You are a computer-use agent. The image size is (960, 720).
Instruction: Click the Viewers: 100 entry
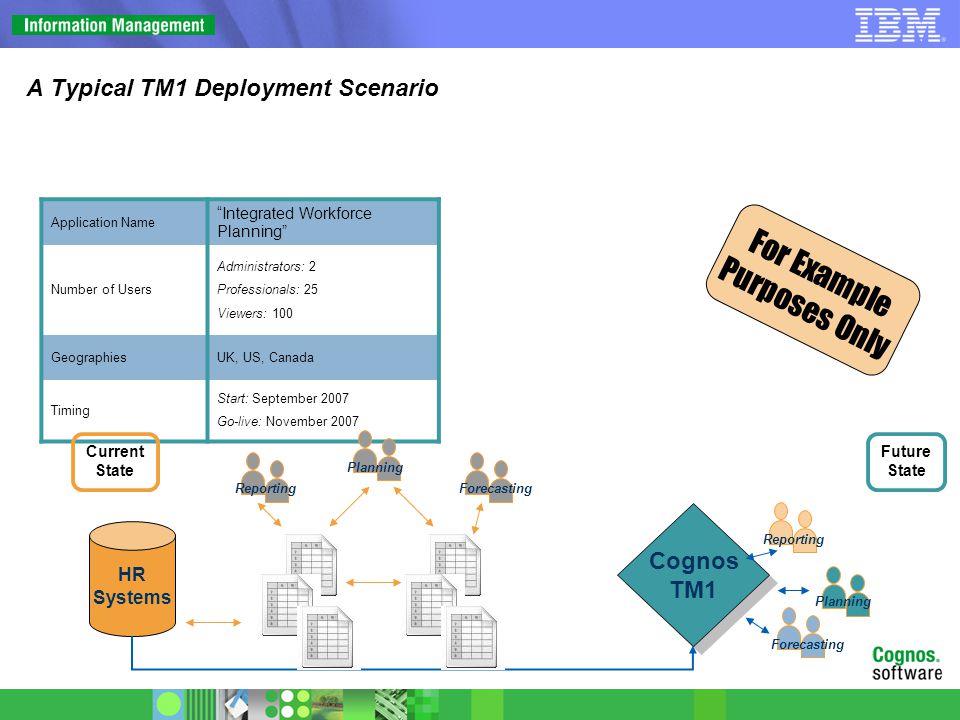click(255, 313)
